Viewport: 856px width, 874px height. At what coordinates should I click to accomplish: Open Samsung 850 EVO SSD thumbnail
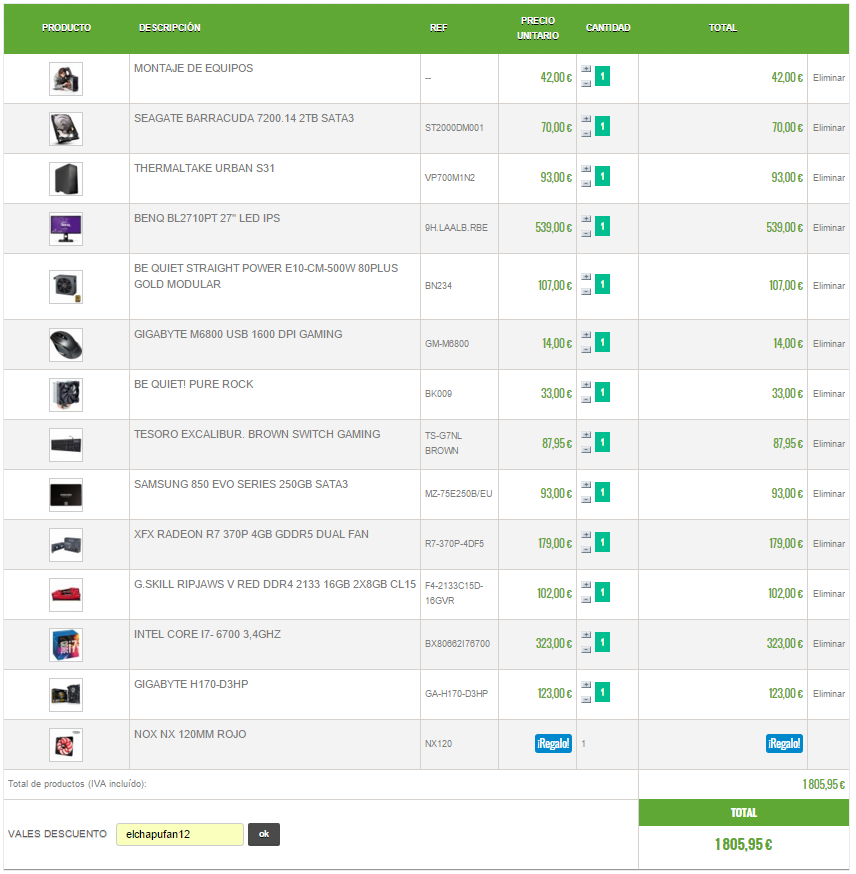pos(66,494)
